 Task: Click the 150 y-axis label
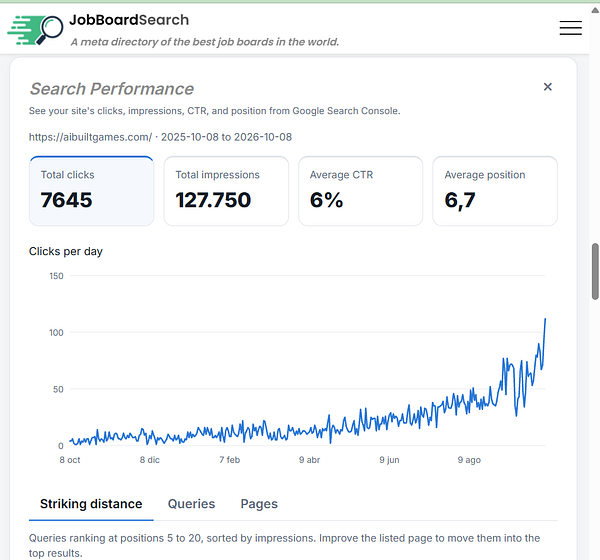(x=56, y=276)
